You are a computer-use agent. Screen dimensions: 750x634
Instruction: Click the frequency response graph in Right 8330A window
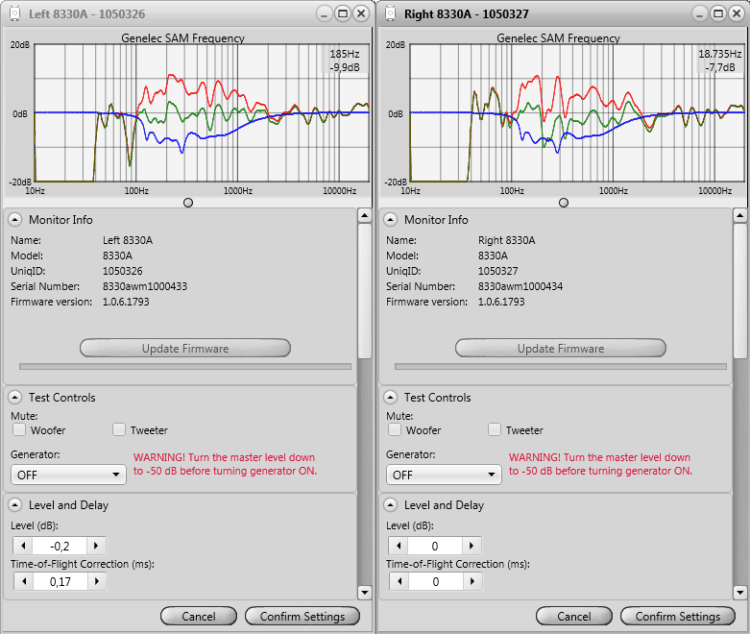[x=577, y=113]
